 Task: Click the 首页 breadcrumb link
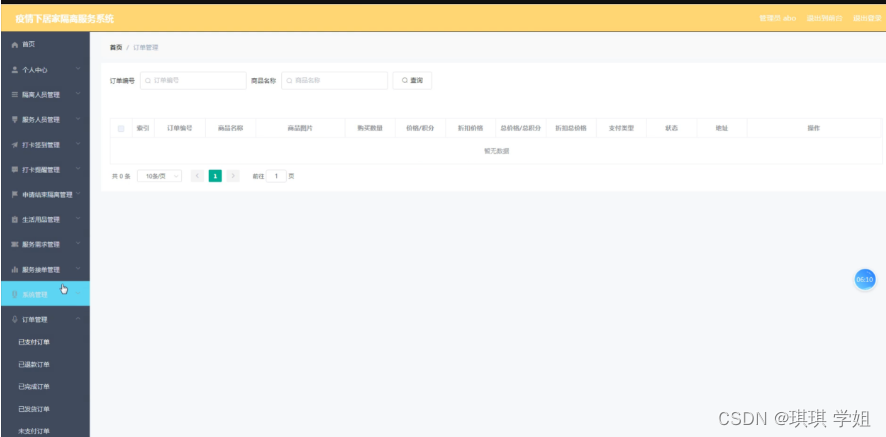116,47
